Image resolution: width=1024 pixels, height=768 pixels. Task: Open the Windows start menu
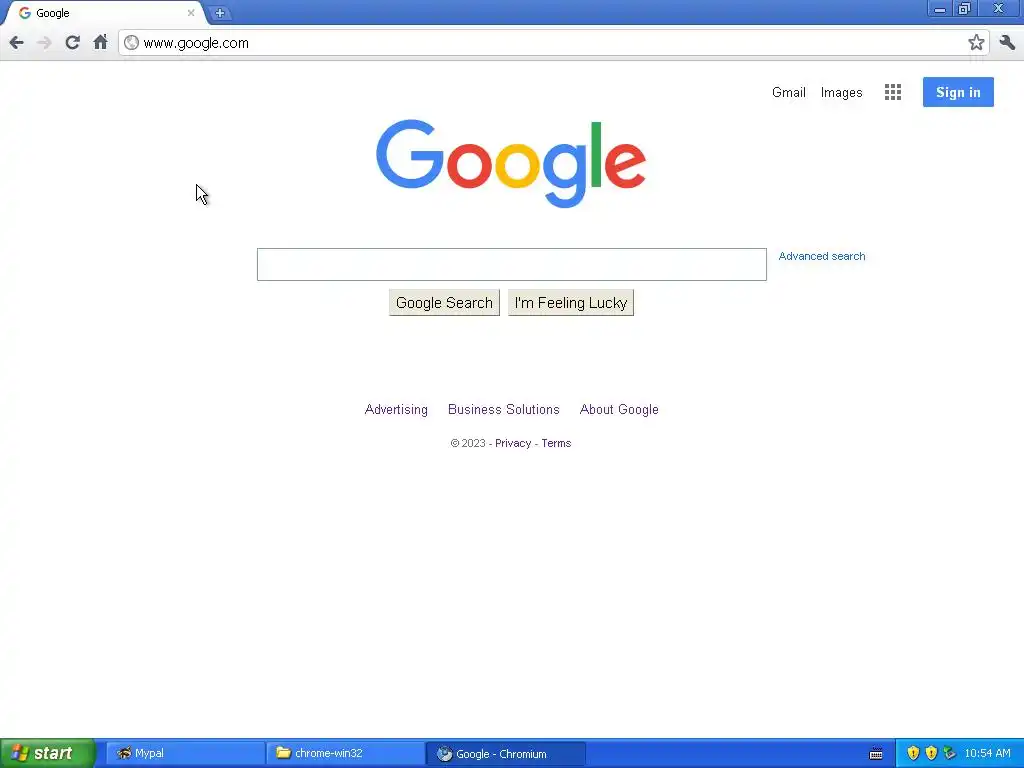(48, 754)
